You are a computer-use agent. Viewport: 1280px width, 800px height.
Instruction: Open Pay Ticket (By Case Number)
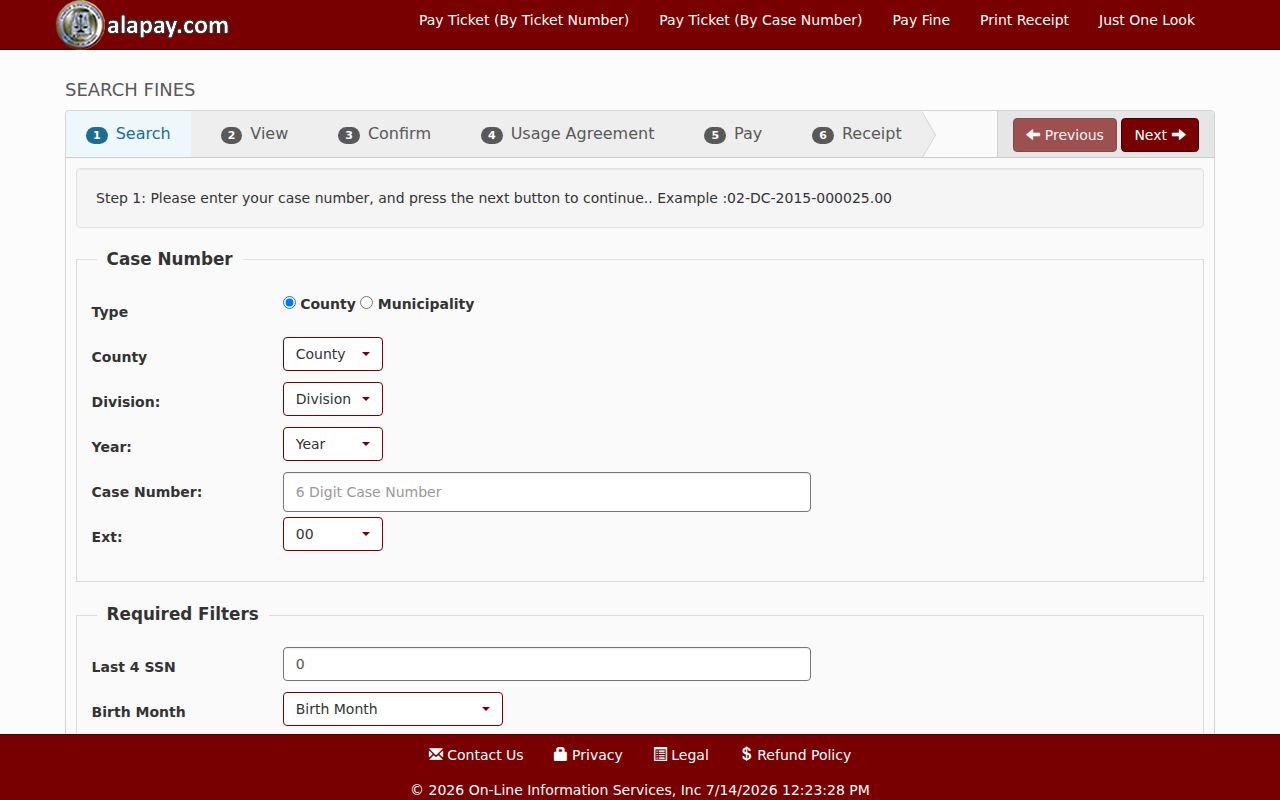pos(761,20)
